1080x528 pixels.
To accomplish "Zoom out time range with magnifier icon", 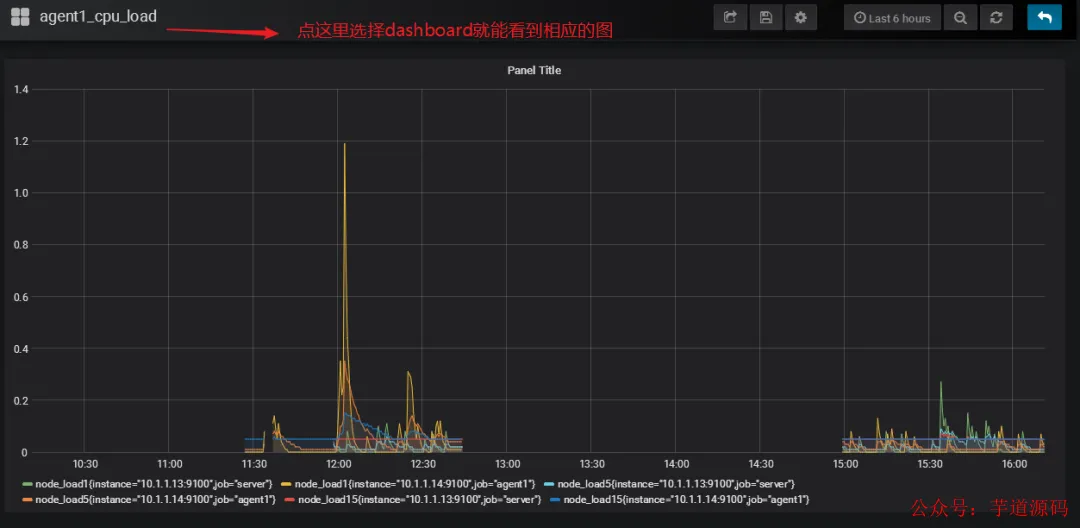I will pos(960,18).
